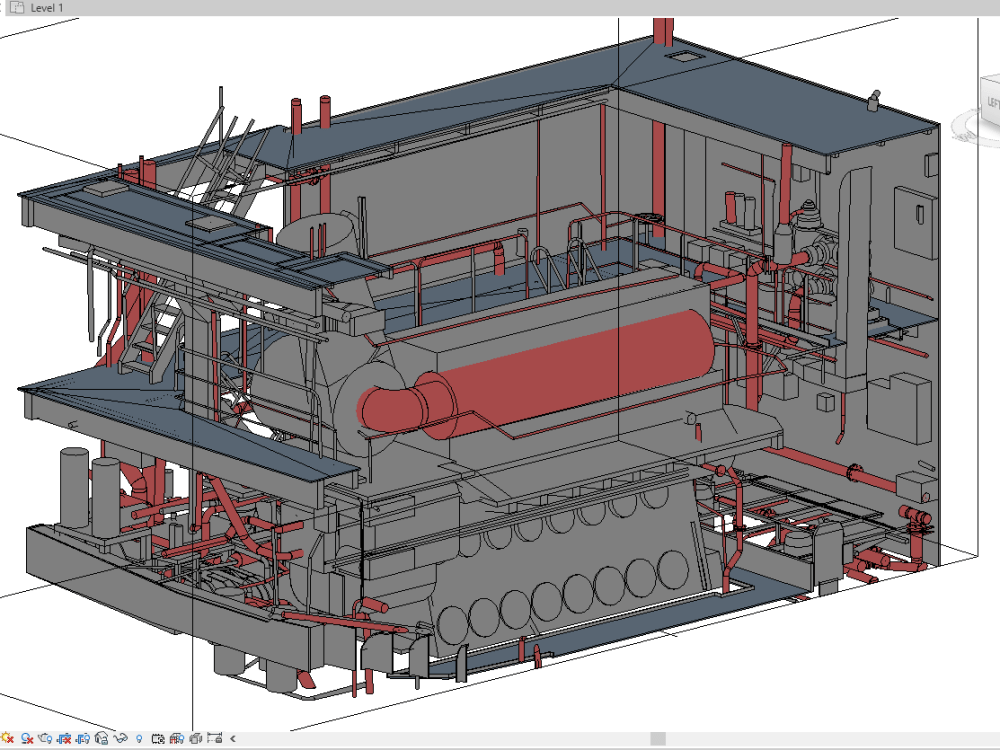Show the Crop Region
1000x750 pixels.
point(81,740)
